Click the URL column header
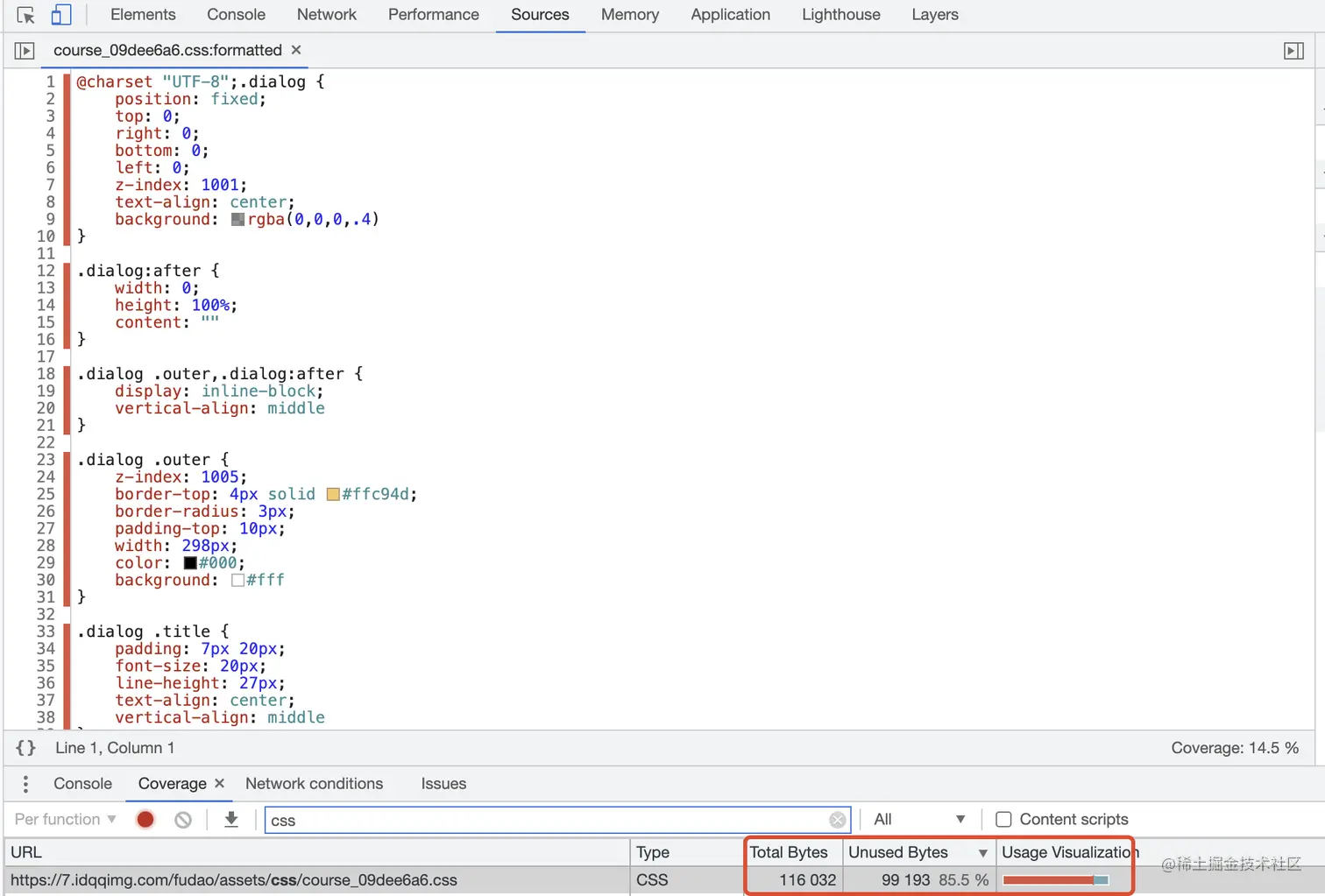Image resolution: width=1325 pixels, height=896 pixels. click(x=317, y=852)
